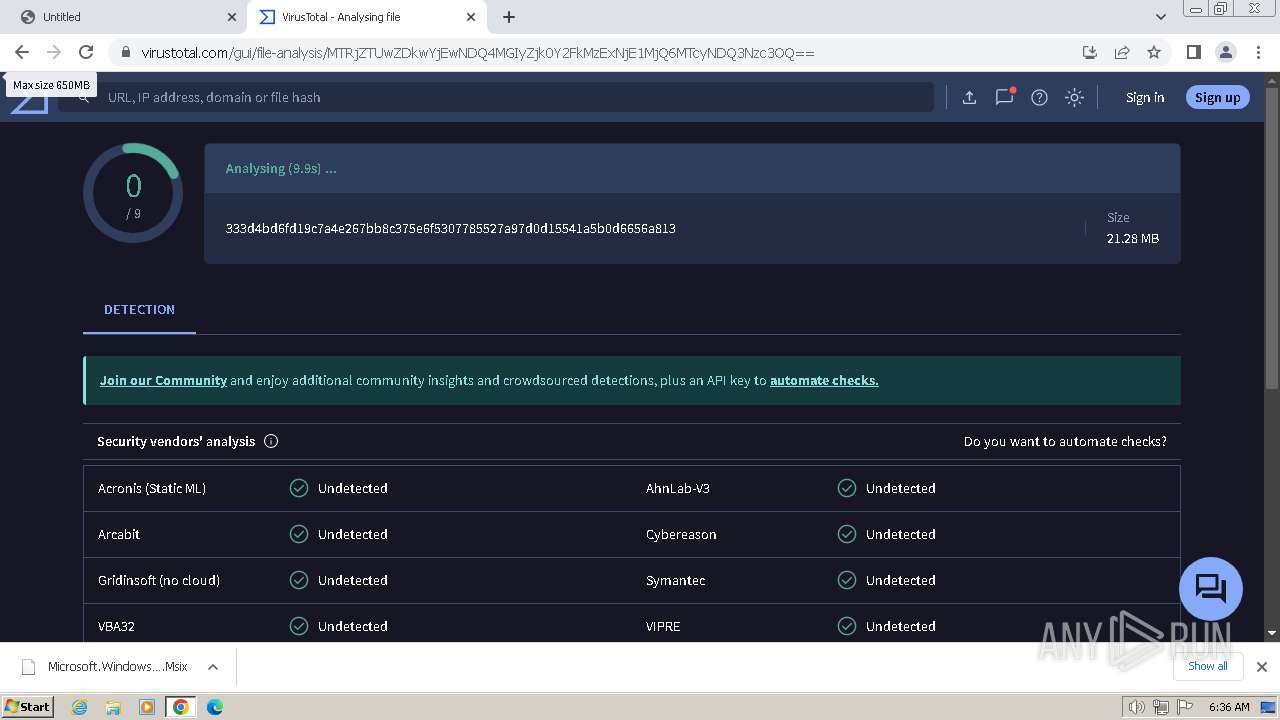
Task: Select the VirusTotal - Analysing file tab
Action: tap(367, 17)
